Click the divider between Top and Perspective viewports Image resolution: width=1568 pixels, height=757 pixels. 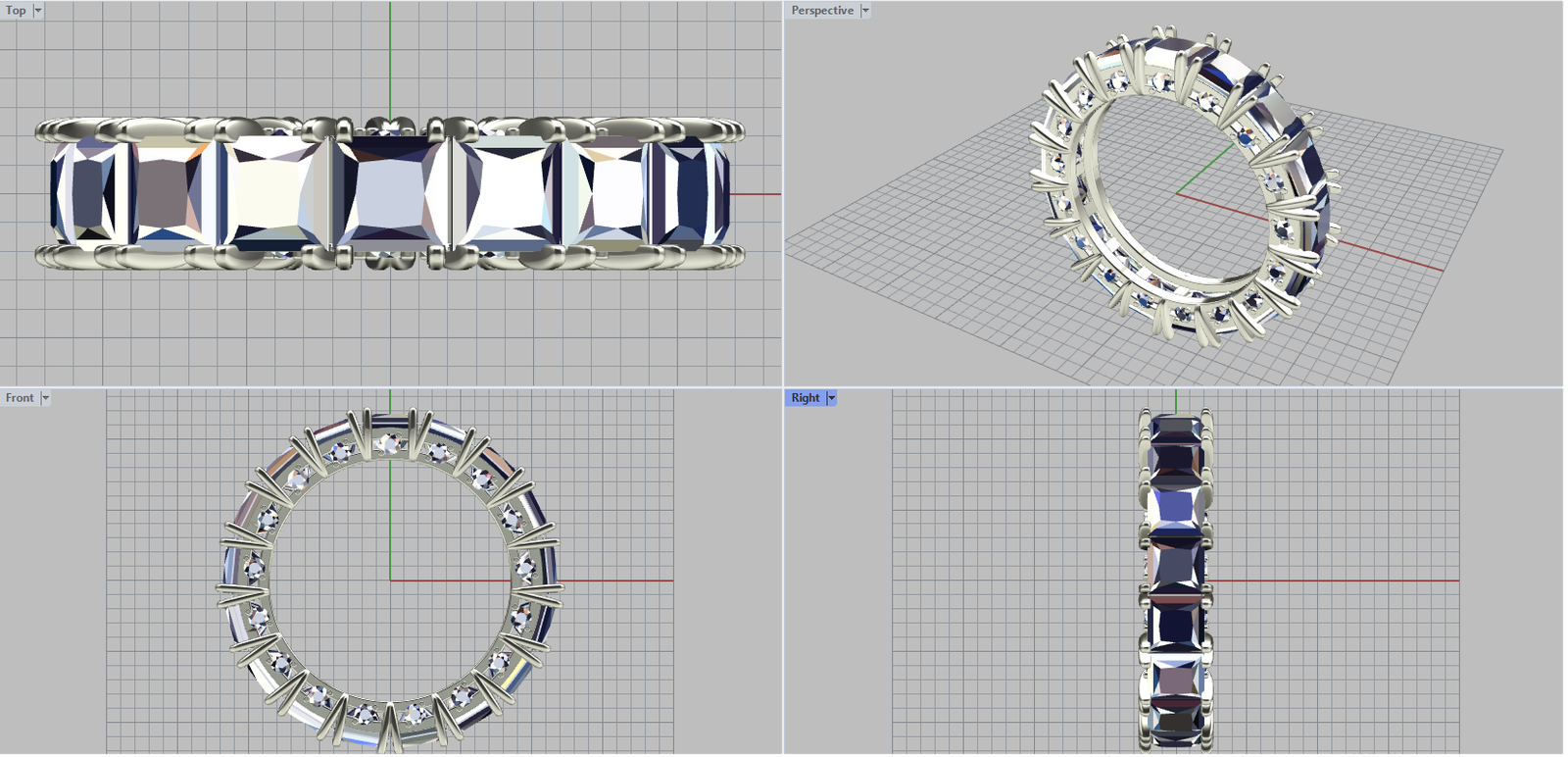(783, 196)
